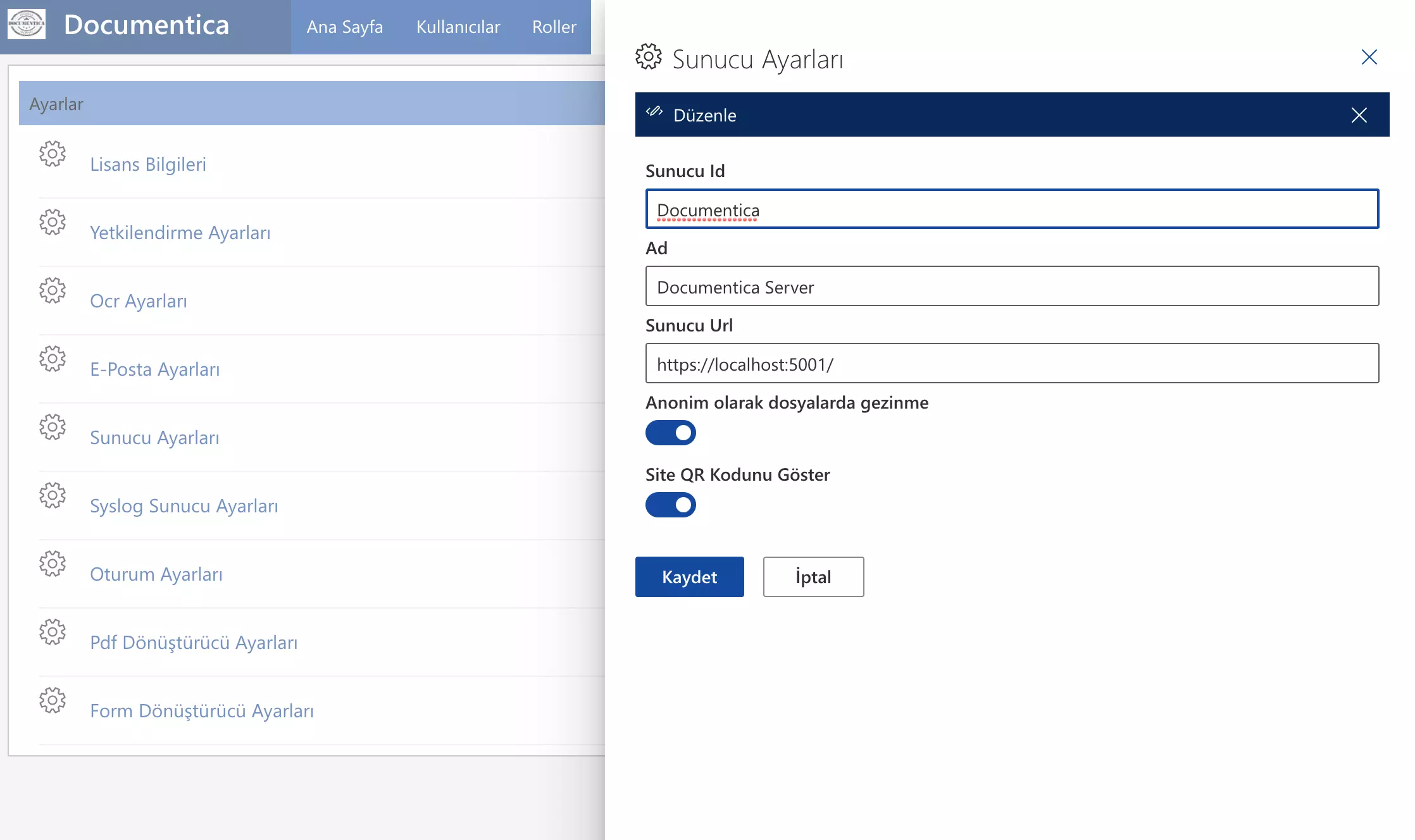Open Form Dönüştürücü Ayarları settings link

202,711
